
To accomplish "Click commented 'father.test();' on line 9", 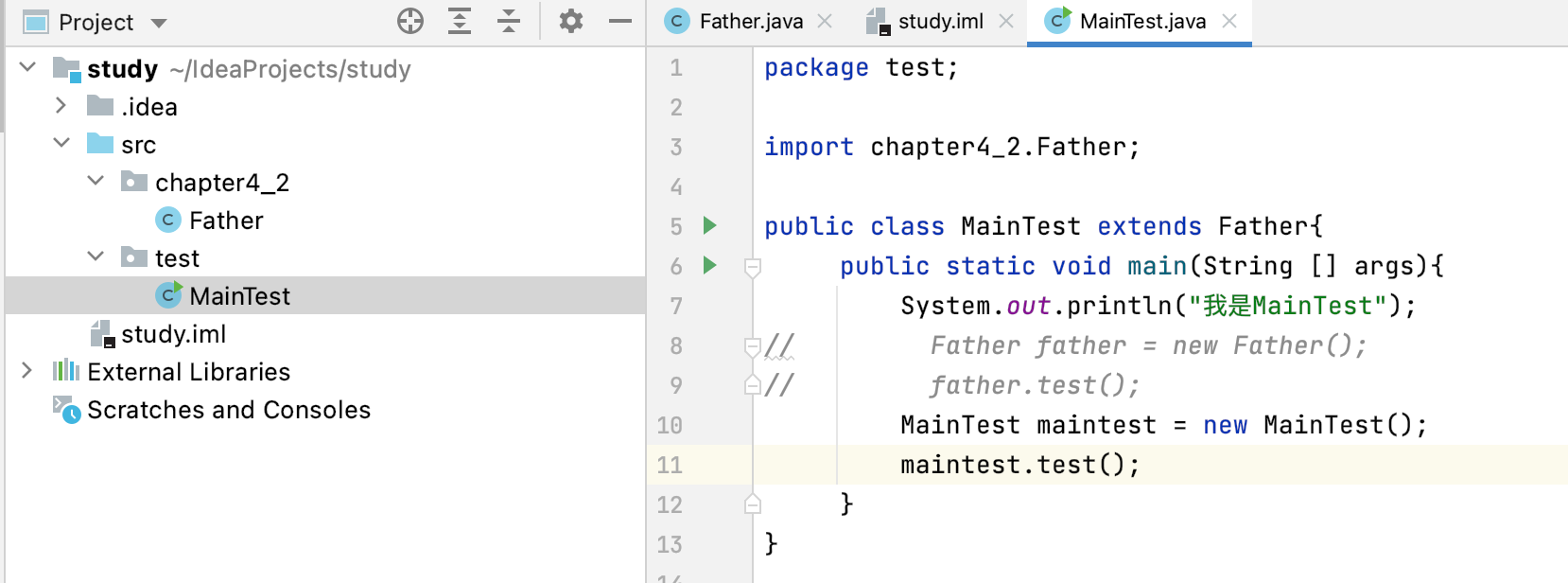I will (x=1036, y=385).
